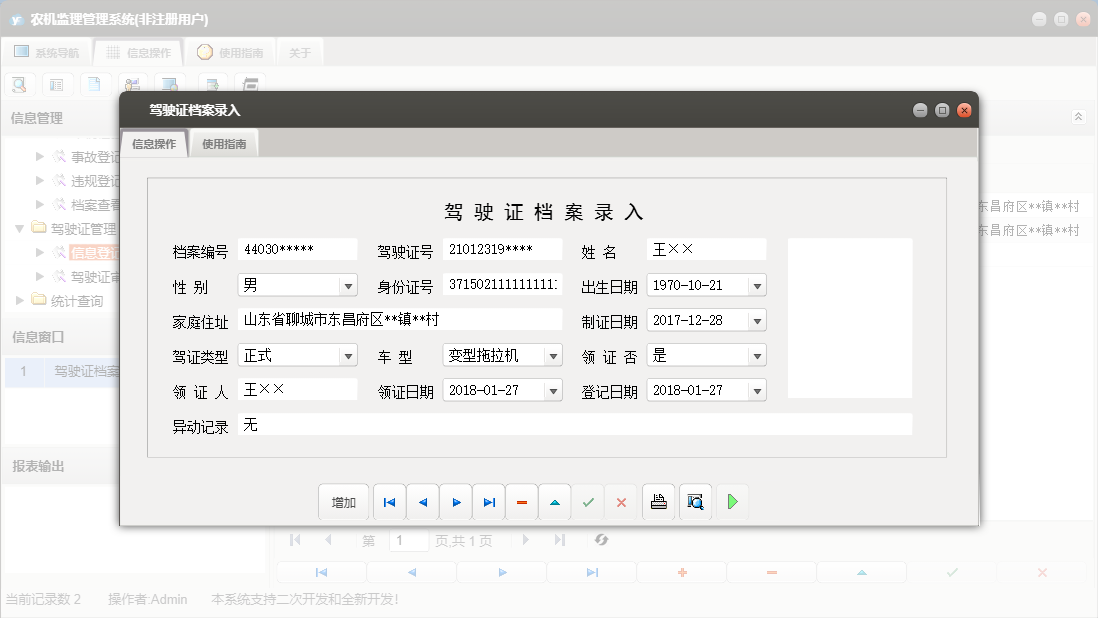This screenshot has width=1098, height=618.
Task: Click the document icon in the main toolbar
Action: tap(95, 84)
